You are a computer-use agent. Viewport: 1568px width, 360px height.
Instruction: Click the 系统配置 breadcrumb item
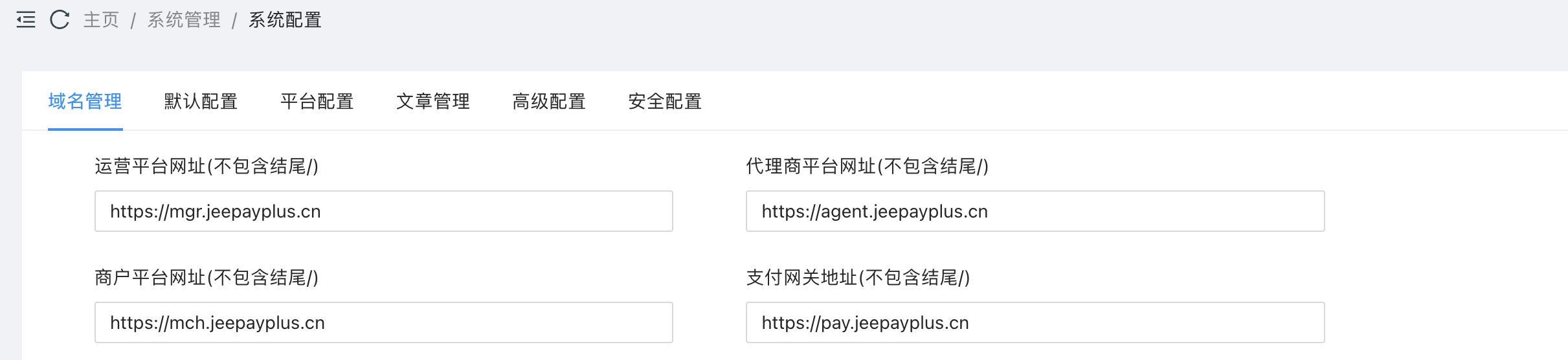285,20
